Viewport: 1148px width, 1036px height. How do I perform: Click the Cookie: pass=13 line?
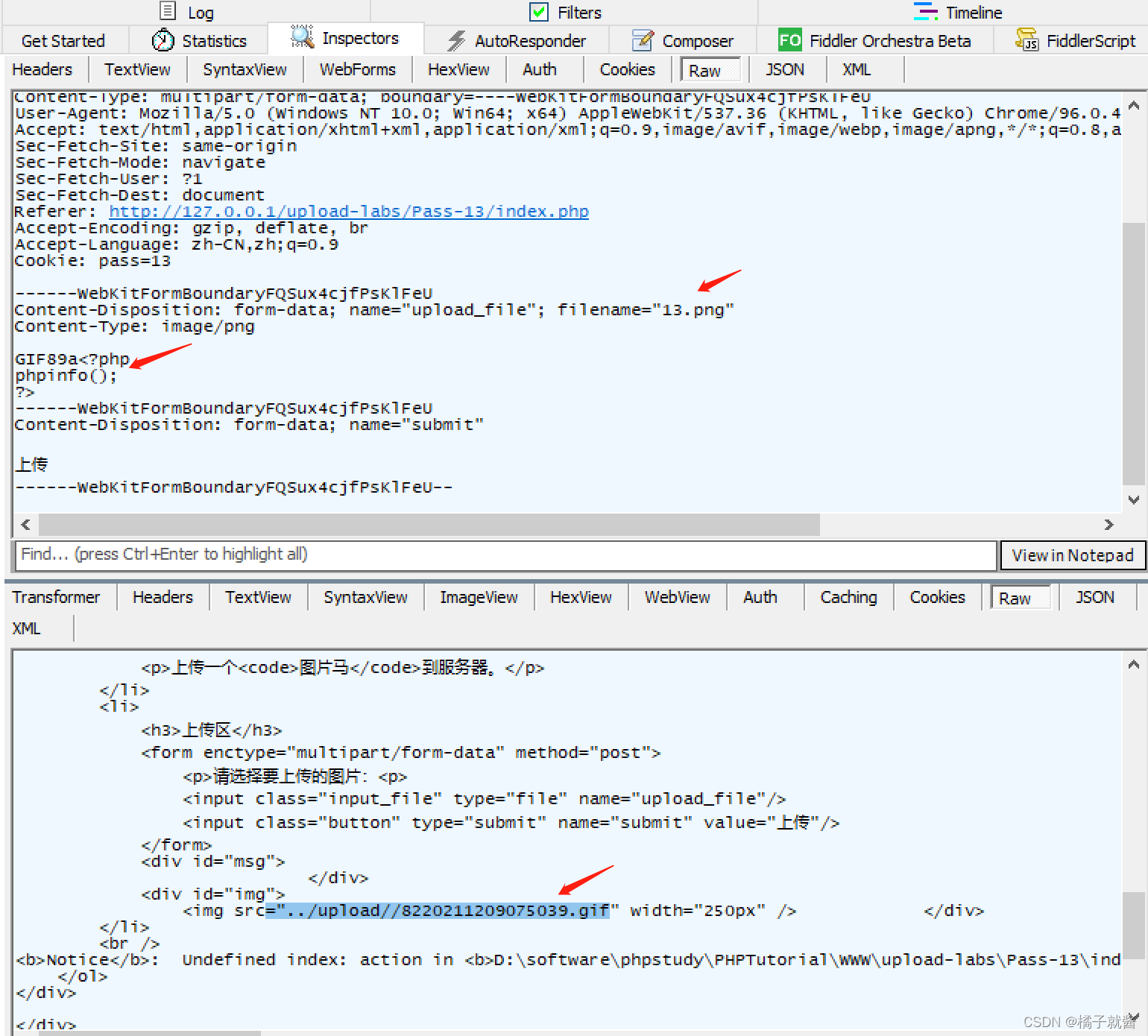point(92,261)
